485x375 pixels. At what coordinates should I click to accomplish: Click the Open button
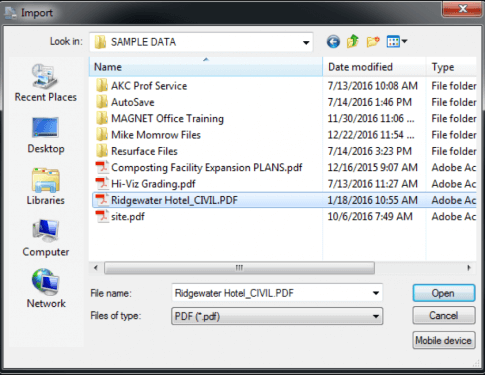[444, 293]
